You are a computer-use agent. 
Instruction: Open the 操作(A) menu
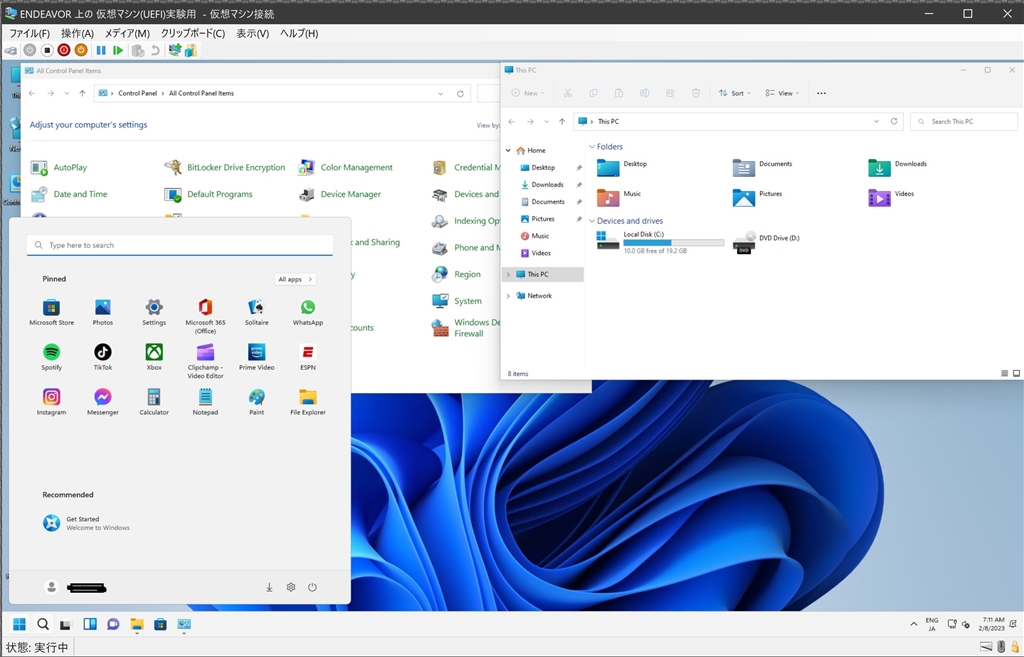click(x=78, y=33)
